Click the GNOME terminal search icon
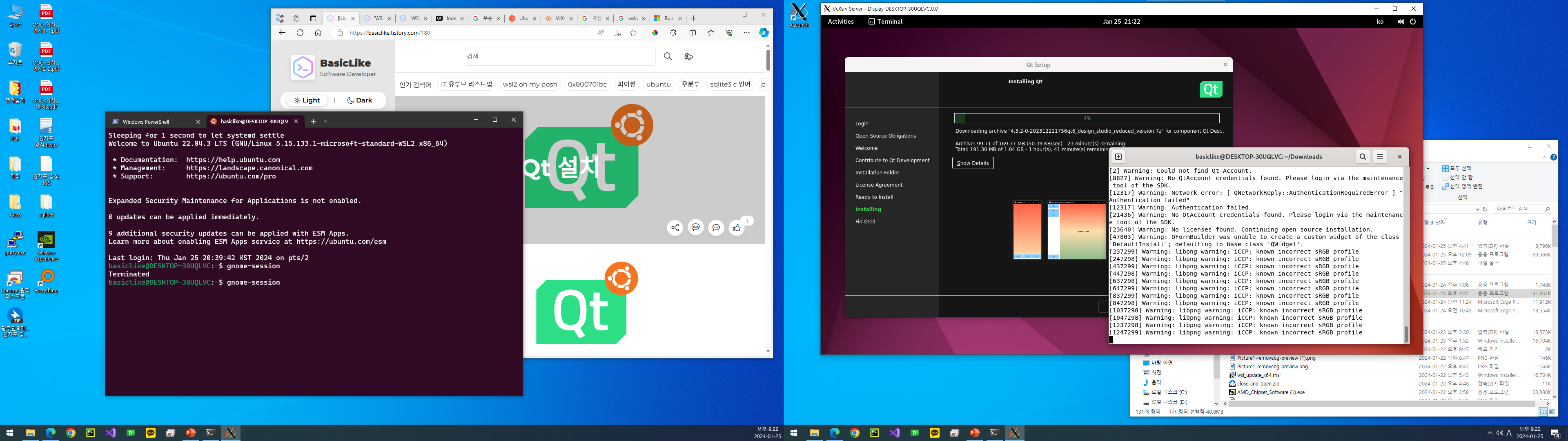The height and width of the screenshot is (441, 1568). click(1363, 156)
